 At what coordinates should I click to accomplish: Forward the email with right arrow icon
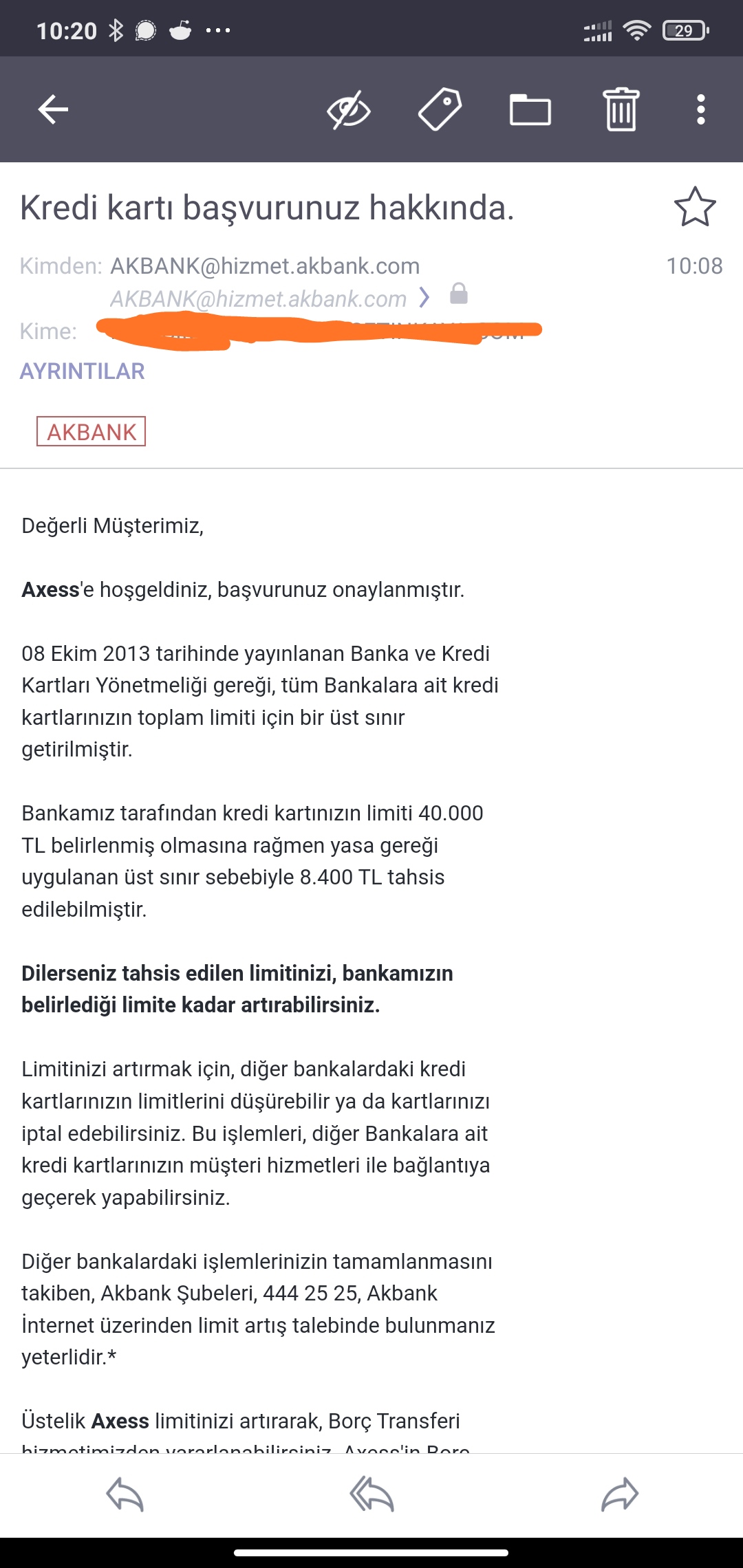[x=620, y=1494]
